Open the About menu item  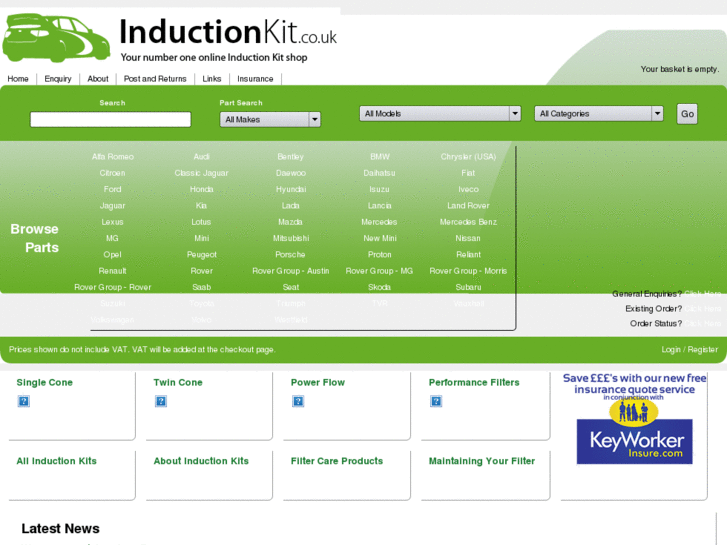(x=98, y=79)
